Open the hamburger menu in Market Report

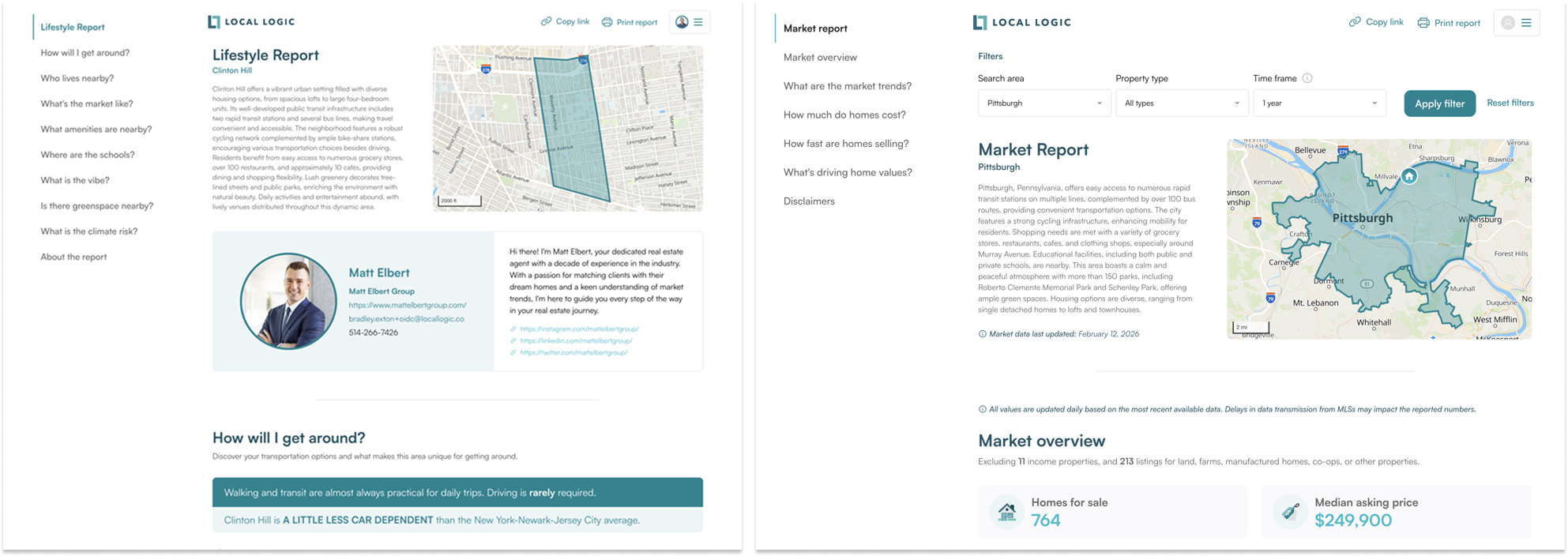pyautogui.click(x=1526, y=23)
